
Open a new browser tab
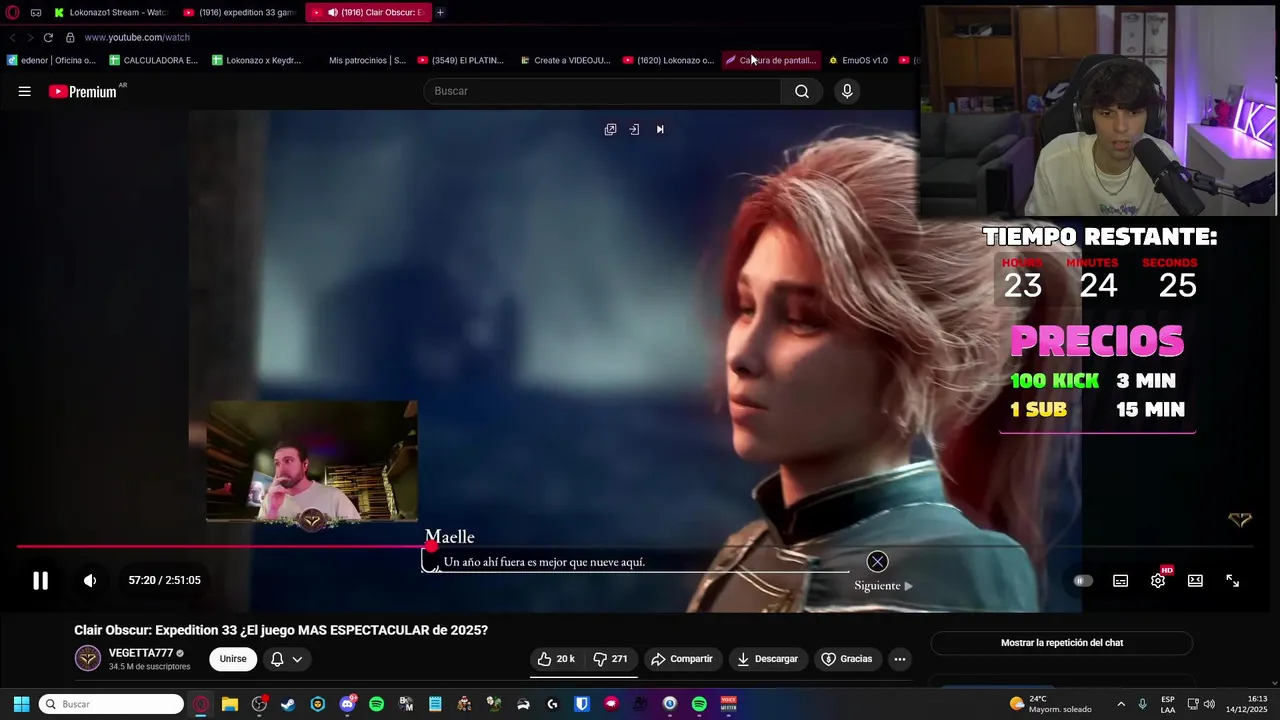click(x=440, y=12)
